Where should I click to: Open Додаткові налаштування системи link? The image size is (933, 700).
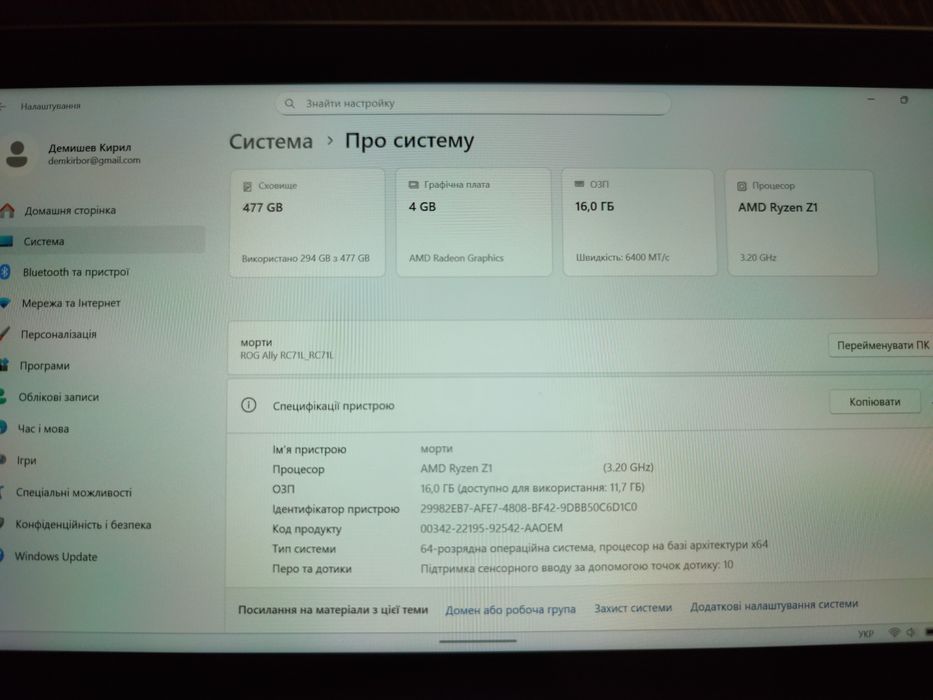[x=774, y=605]
